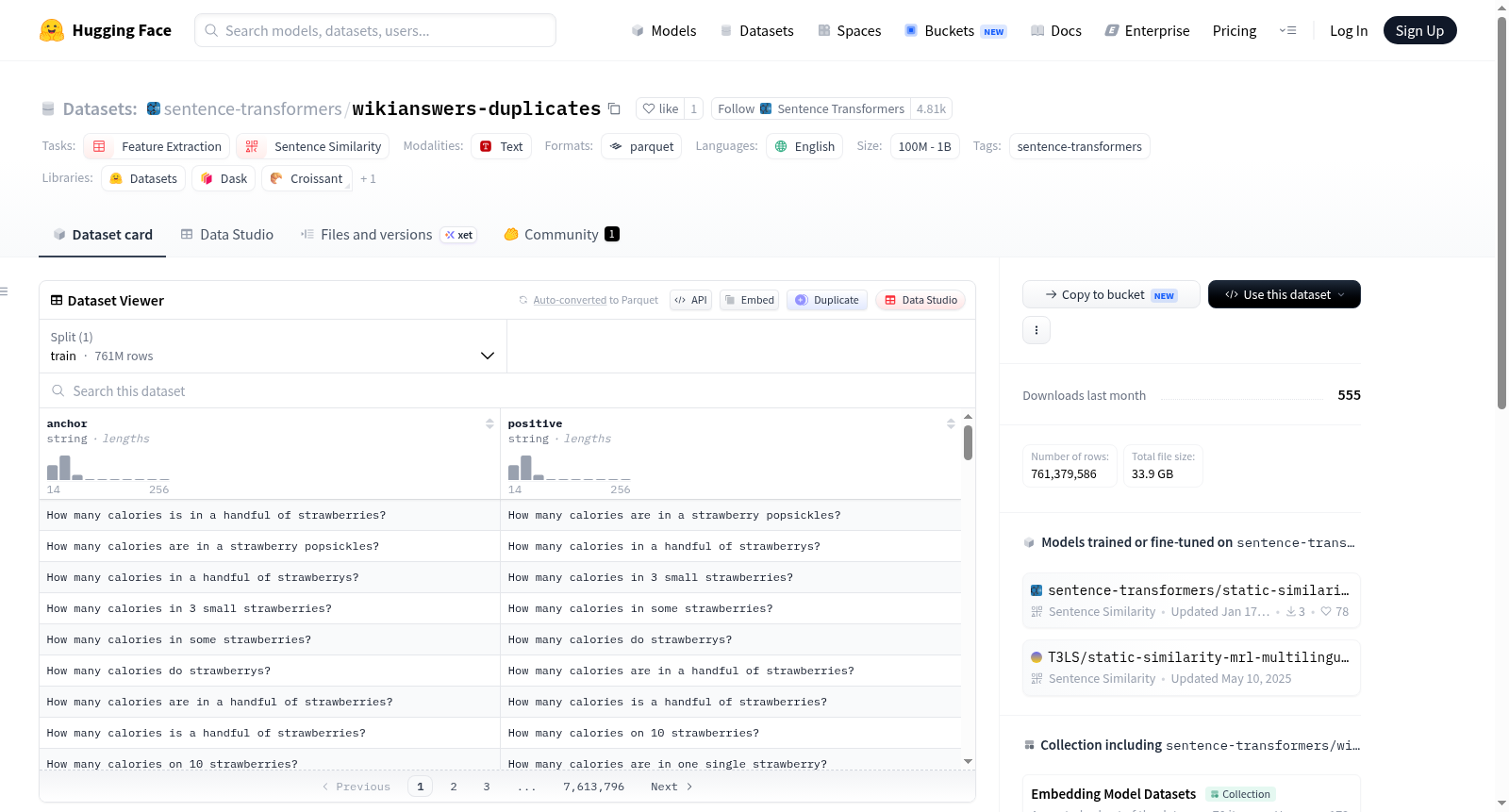Select the Sentence Similarity task tag
Screen dimensions: 1509x812
[x=313, y=146]
